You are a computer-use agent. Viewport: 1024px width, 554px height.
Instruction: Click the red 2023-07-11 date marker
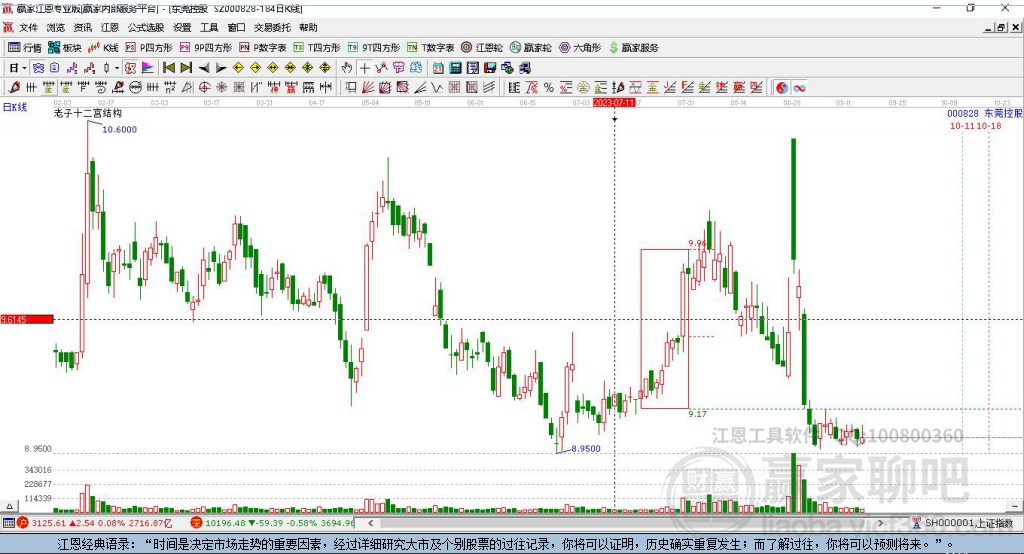pyautogui.click(x=614, y=103)
